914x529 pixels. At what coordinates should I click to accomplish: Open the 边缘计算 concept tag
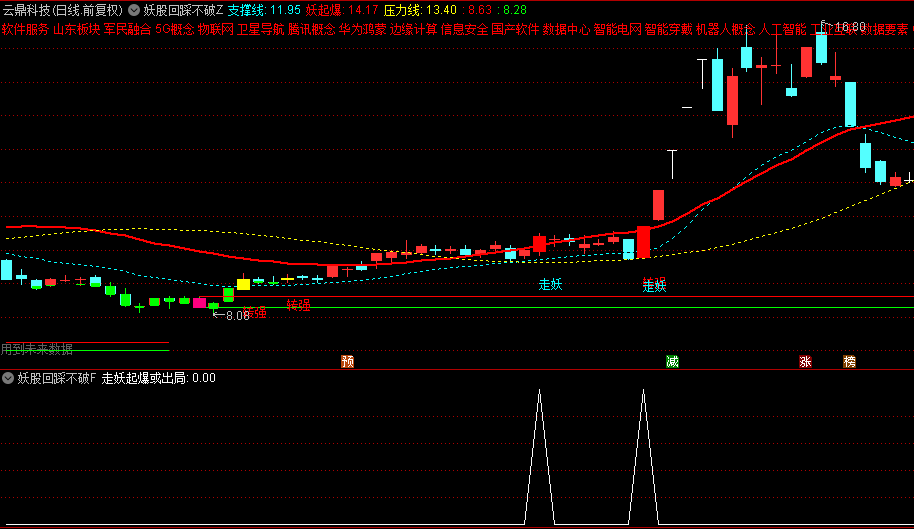413,29
